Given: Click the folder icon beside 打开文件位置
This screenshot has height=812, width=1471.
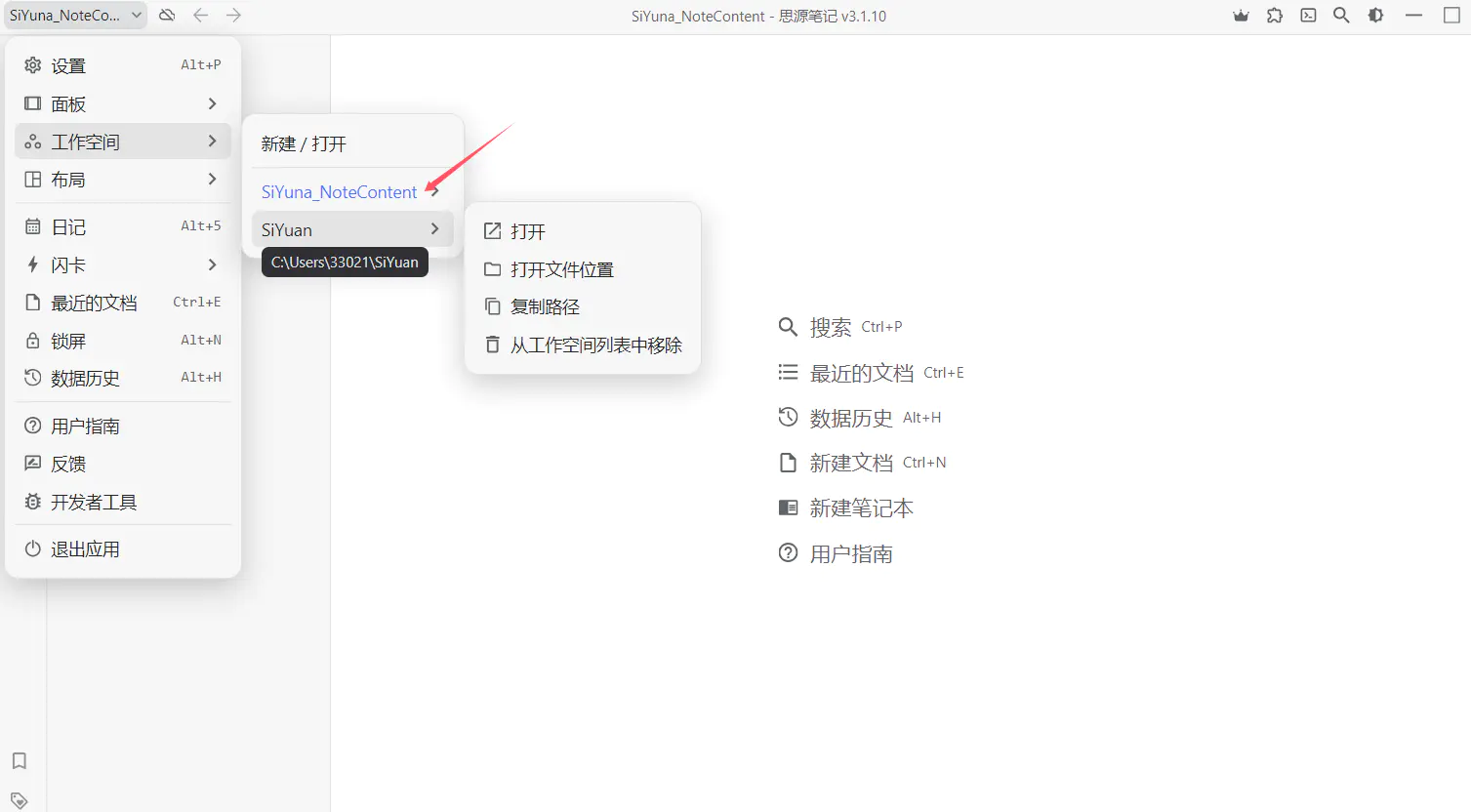Looking at the screenshot, I should tap(493, 269).
